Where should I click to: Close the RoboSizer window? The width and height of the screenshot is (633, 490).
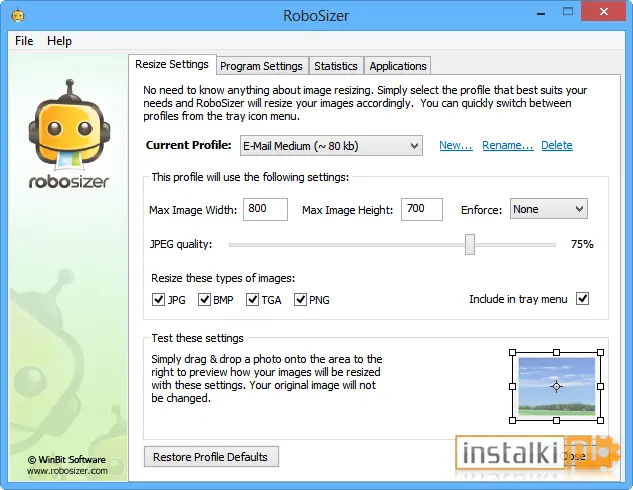[604, 12]
